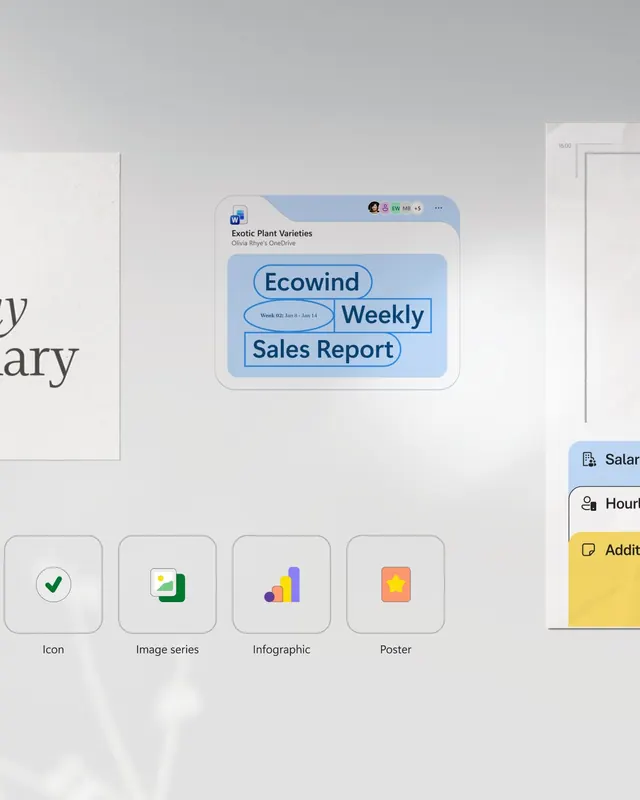This screenshot has height=800, width=640.
Task: Click the 'Infographic' label
Action: click(x=281, y=649)
